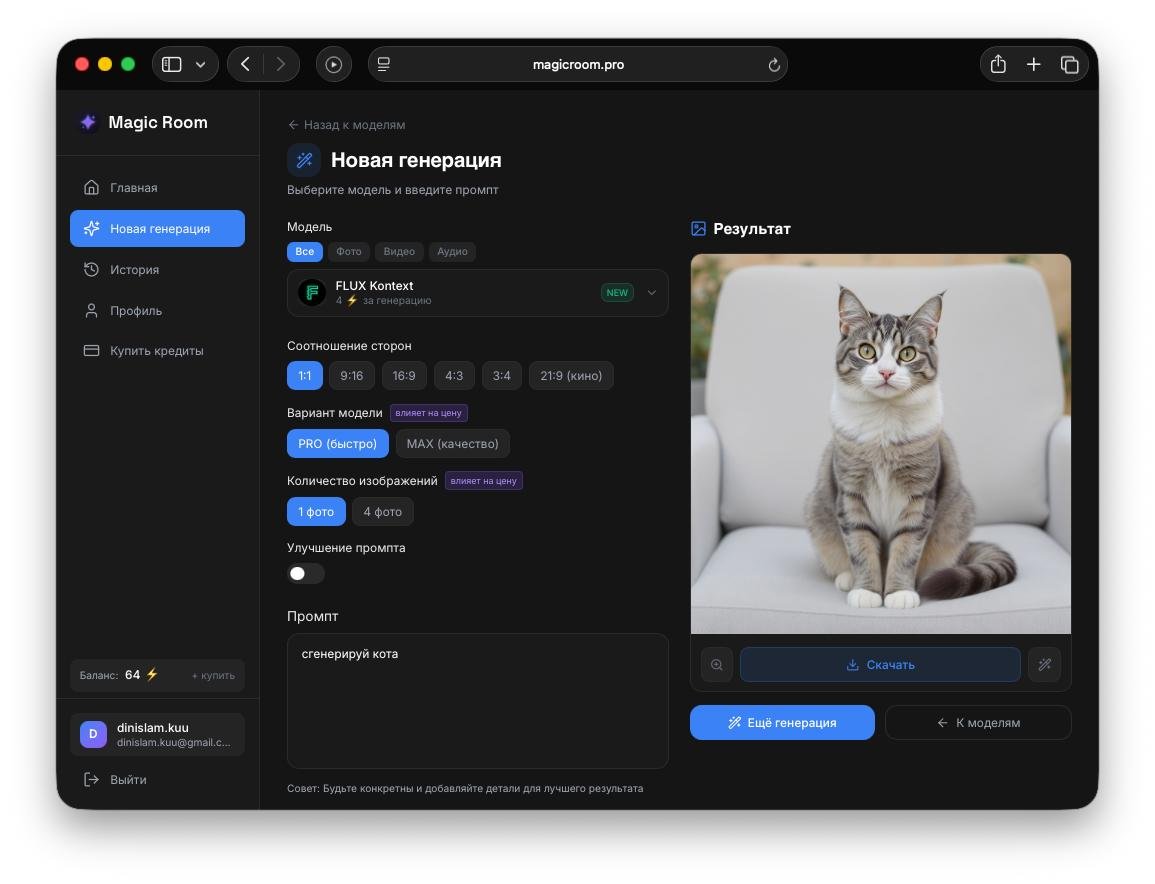
Task: Log out with the Выйти link
Action: tap(128, 779)
